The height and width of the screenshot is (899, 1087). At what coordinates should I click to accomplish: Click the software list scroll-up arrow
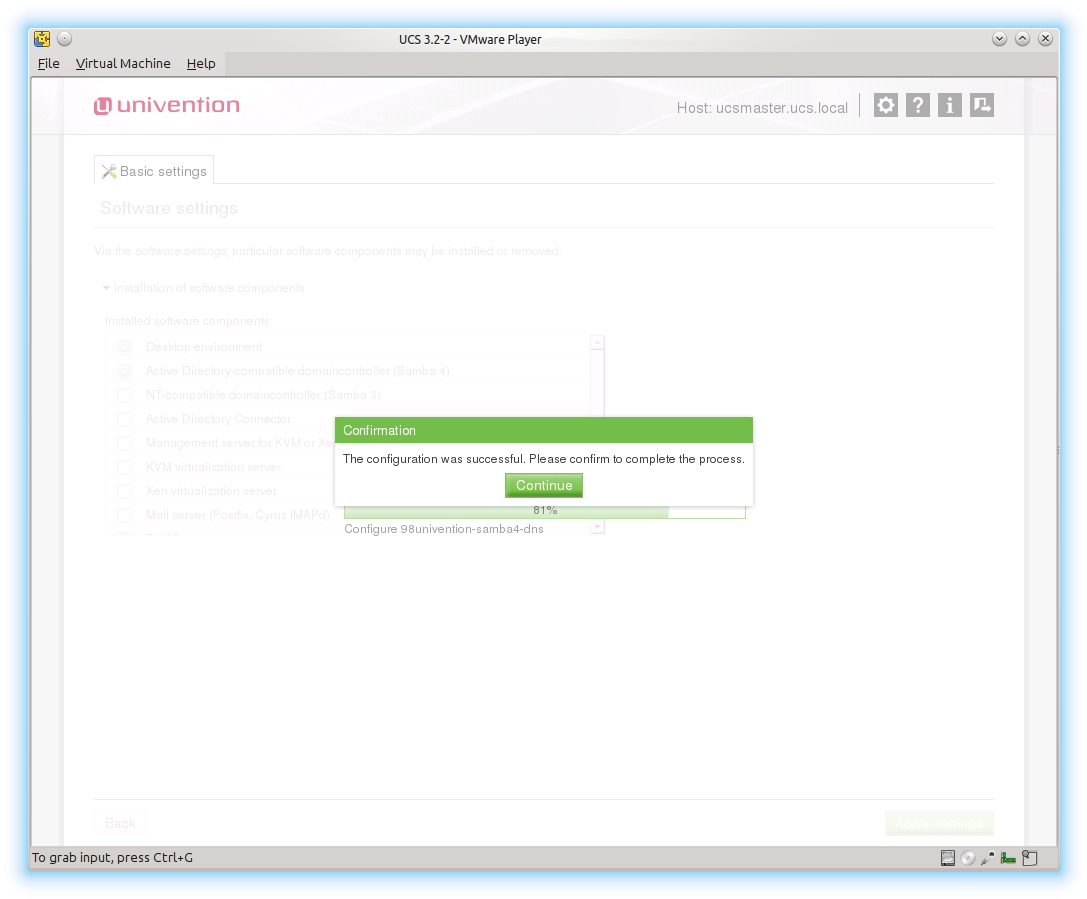(x=598, y=342)
